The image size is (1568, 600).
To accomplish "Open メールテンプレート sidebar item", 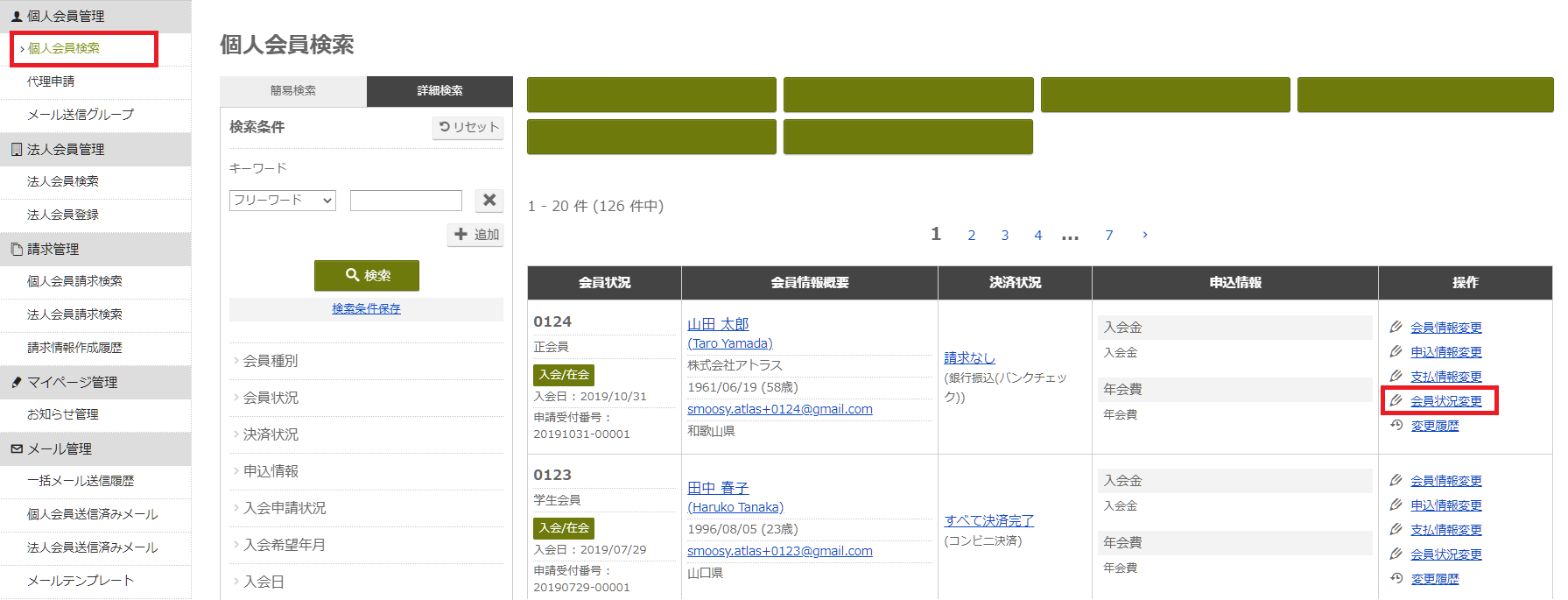I will [x=81, y=581].
